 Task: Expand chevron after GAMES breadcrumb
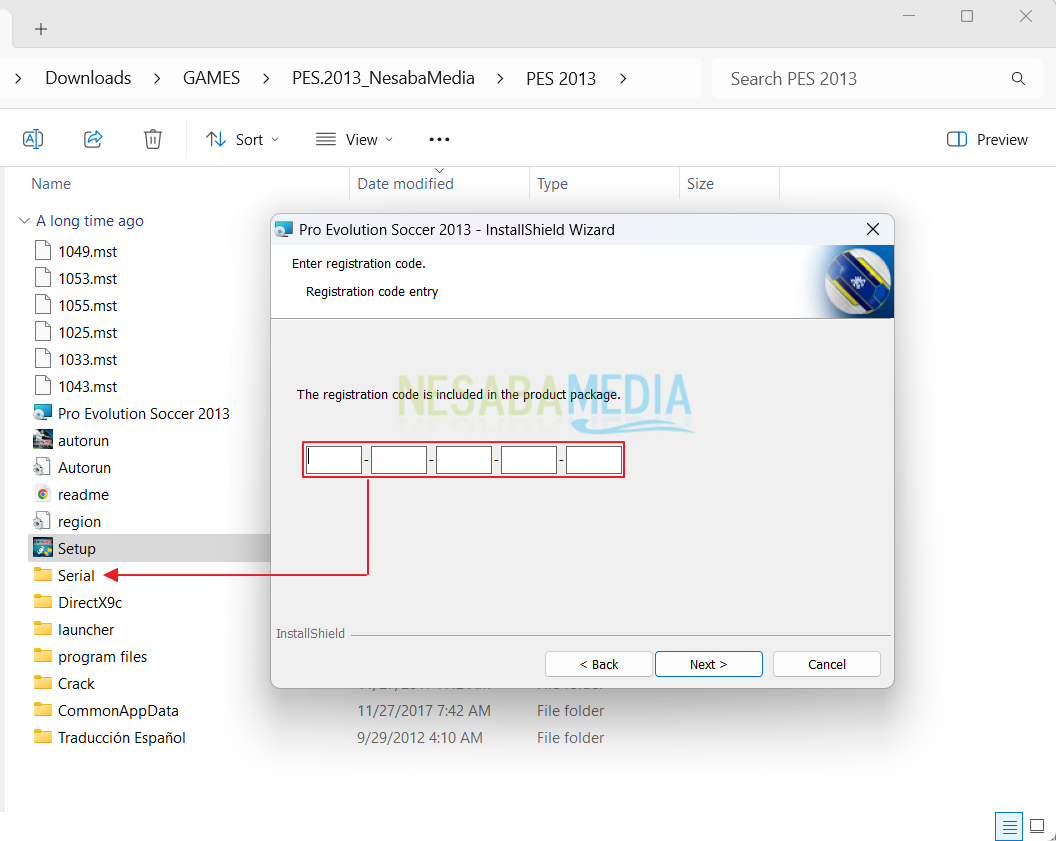[x=266, y=79]
